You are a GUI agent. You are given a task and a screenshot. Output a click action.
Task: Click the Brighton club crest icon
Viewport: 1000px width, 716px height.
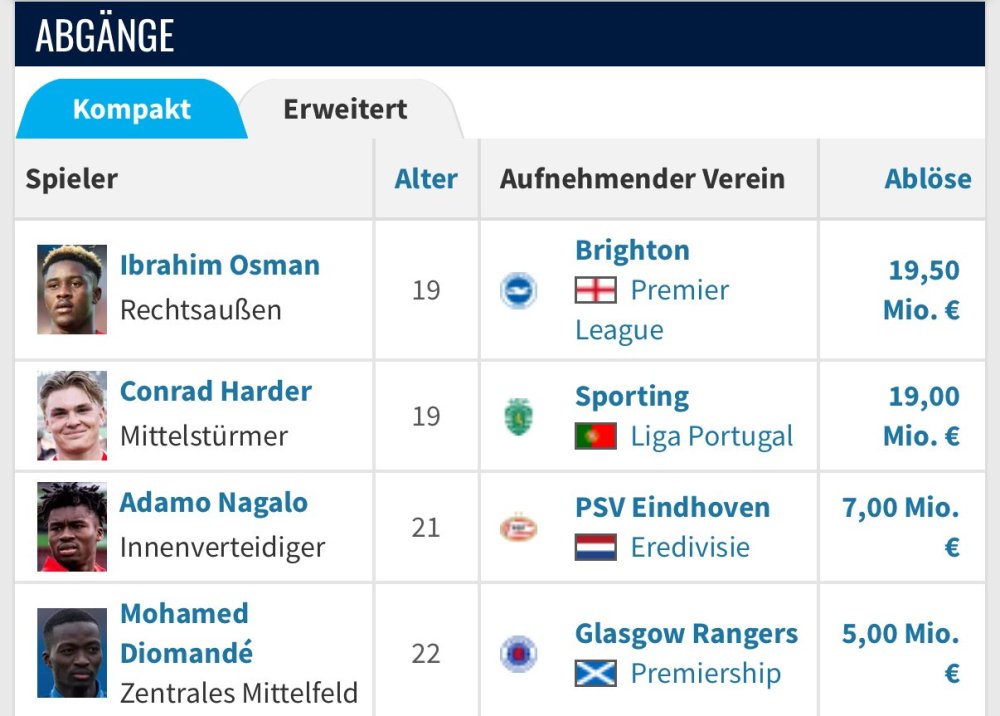coord(518,291)
